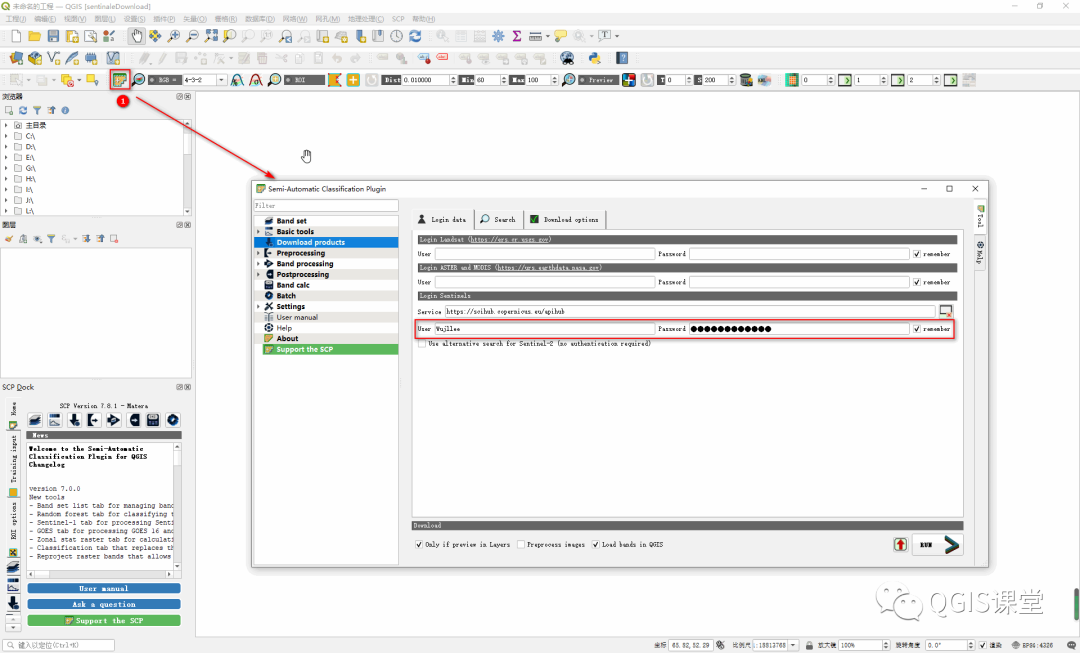This screenshot has height=653, width=1080.
Task: Click the Refresh map canvas icon
Action: [415, 36]
